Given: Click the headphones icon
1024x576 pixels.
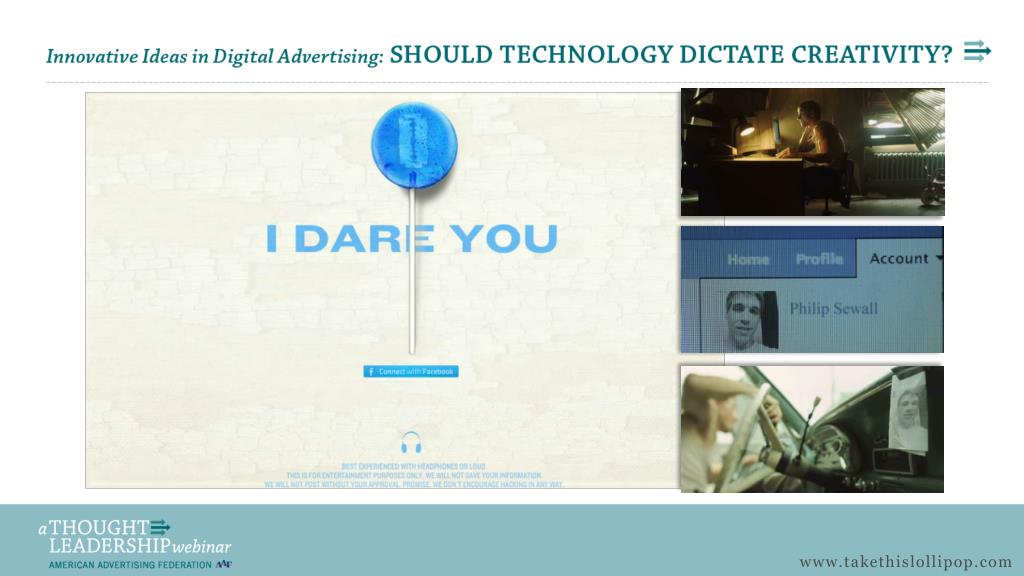Looking at the screenshot, I should (x=411, y=443).
